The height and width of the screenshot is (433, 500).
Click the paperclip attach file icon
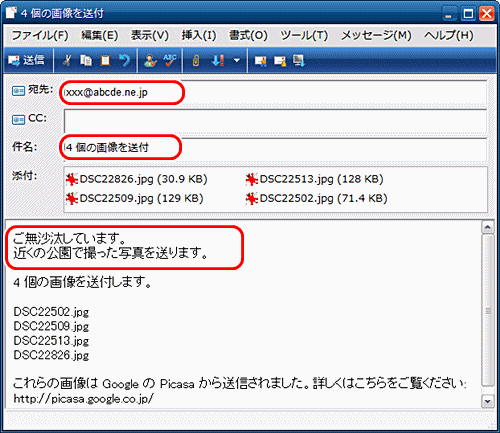196,61
